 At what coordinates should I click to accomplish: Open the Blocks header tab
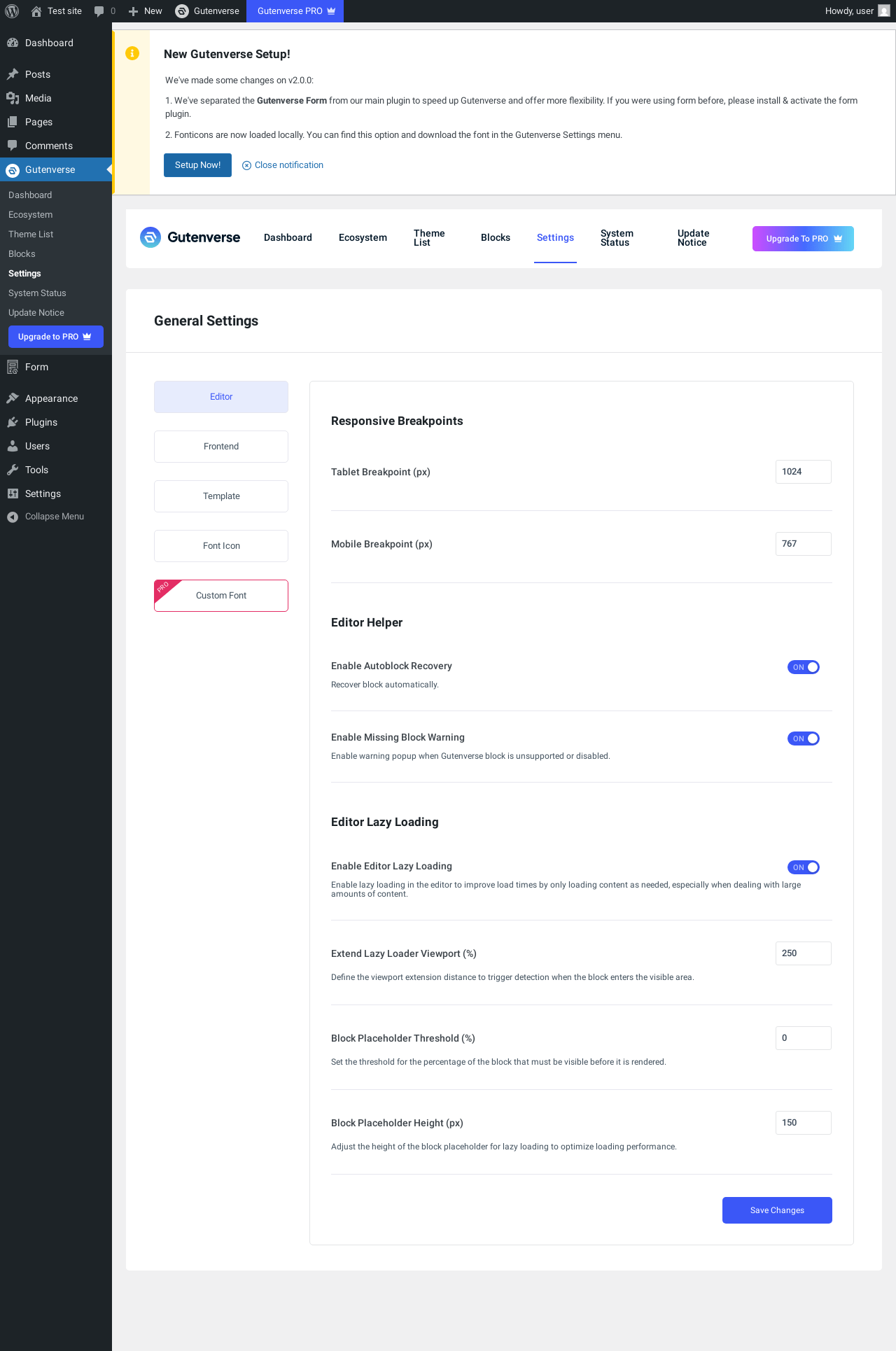click(496, 238)
